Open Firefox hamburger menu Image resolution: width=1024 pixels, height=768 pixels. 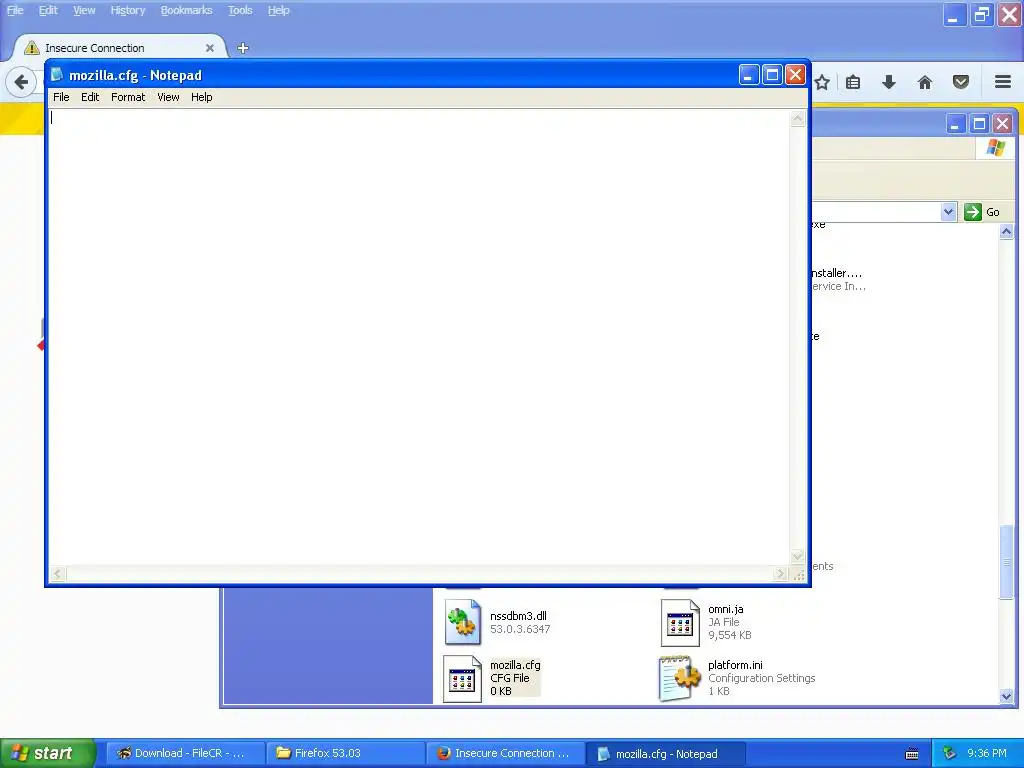tap(1003, 82)
